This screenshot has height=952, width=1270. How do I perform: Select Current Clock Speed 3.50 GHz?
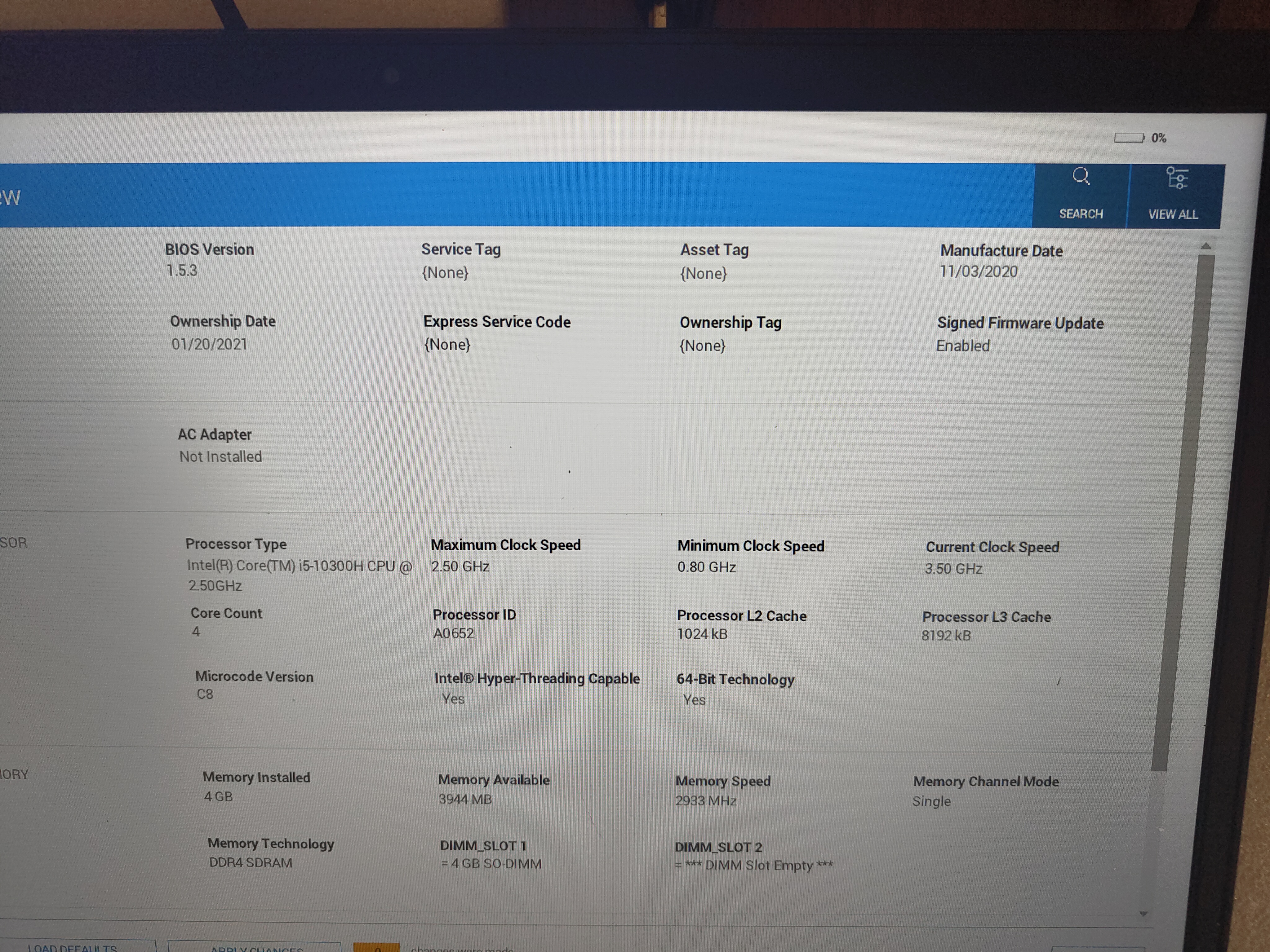click(x=954, y=568)
